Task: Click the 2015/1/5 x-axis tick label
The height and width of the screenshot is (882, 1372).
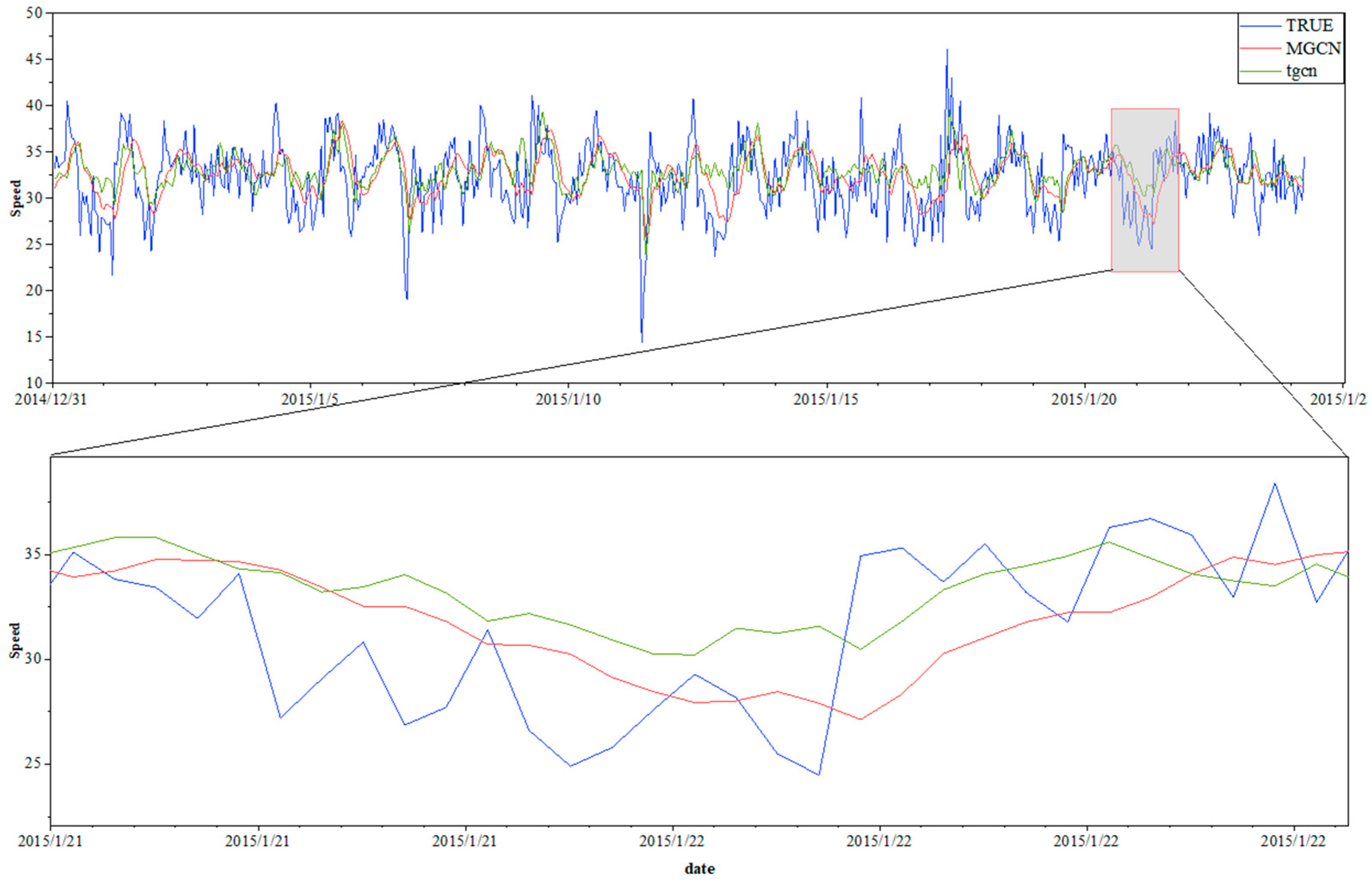Action: coord(310,399)
